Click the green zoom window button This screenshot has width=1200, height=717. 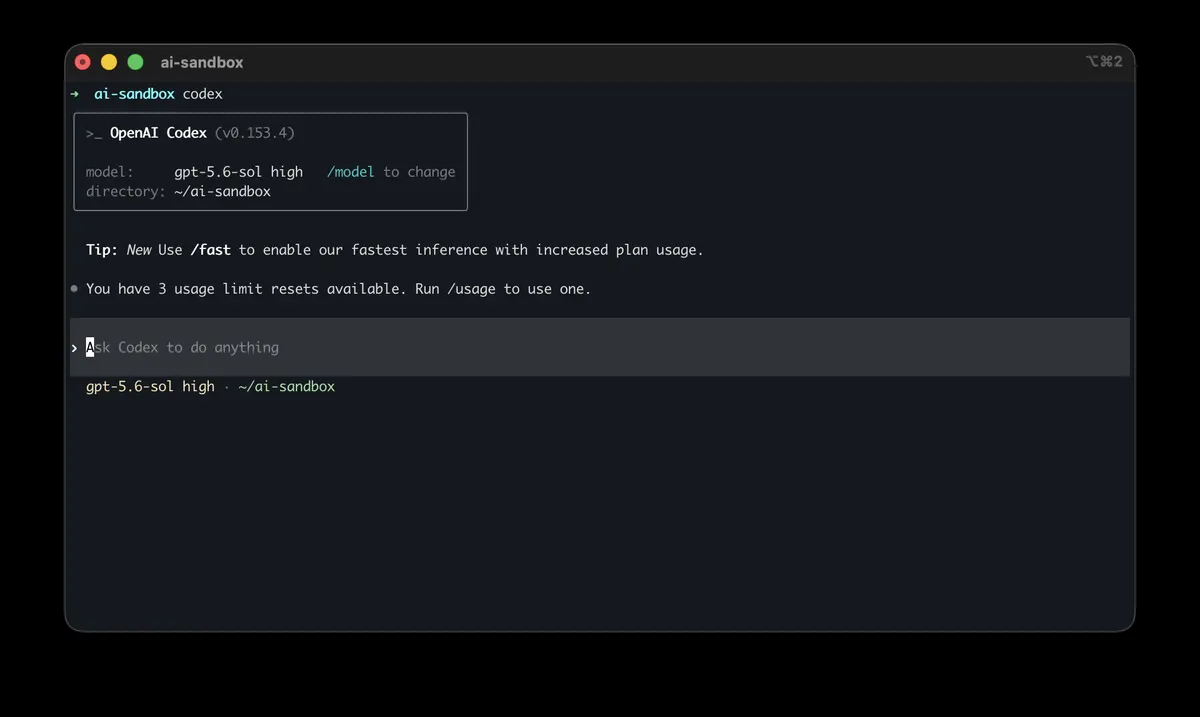tap(135, 62)
